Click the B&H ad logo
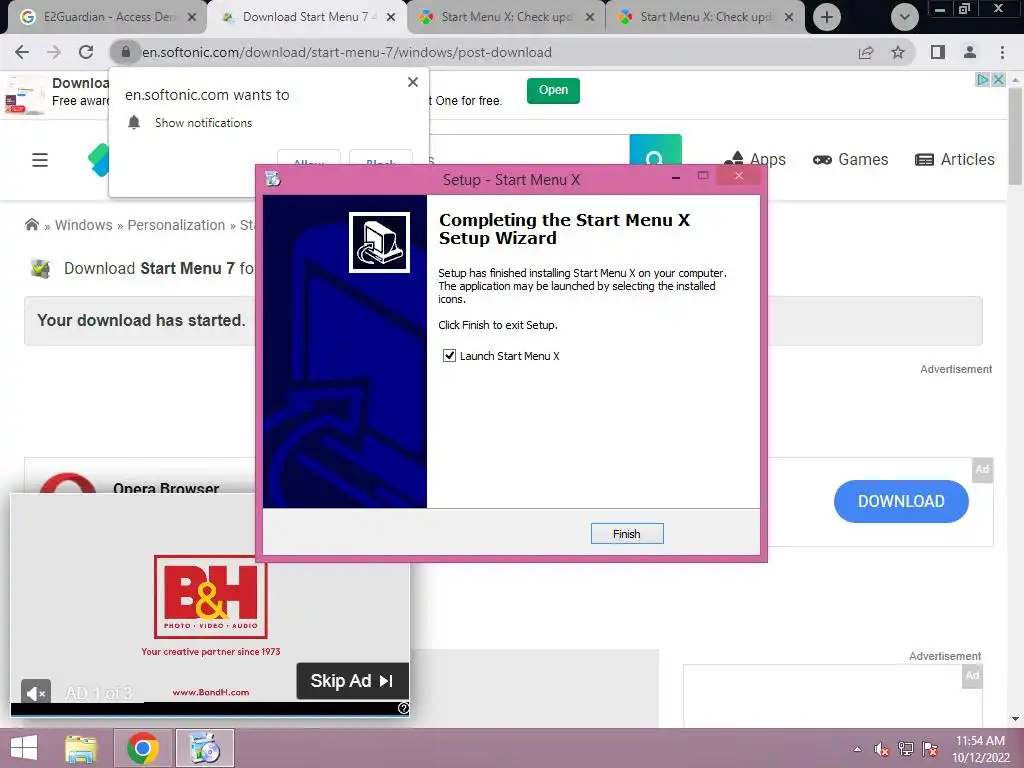Screen dimensions: 1024x768 click(210, 596)
